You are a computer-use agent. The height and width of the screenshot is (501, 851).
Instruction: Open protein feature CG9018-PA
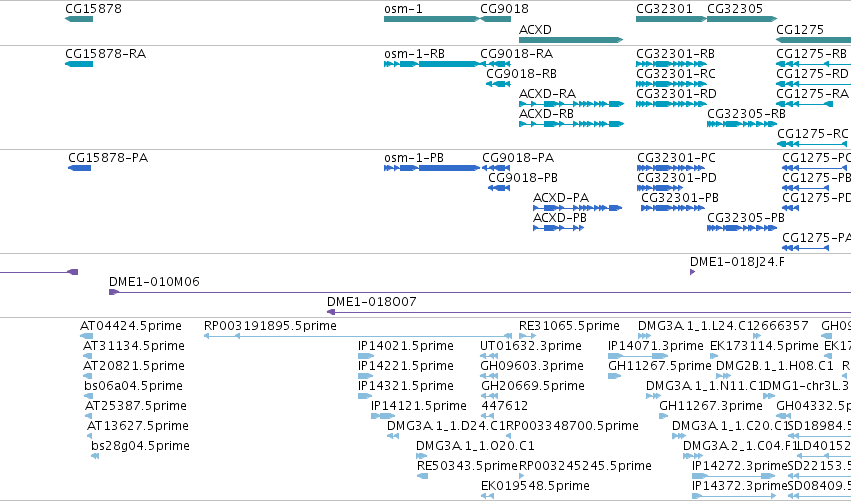tap(518, 158)
